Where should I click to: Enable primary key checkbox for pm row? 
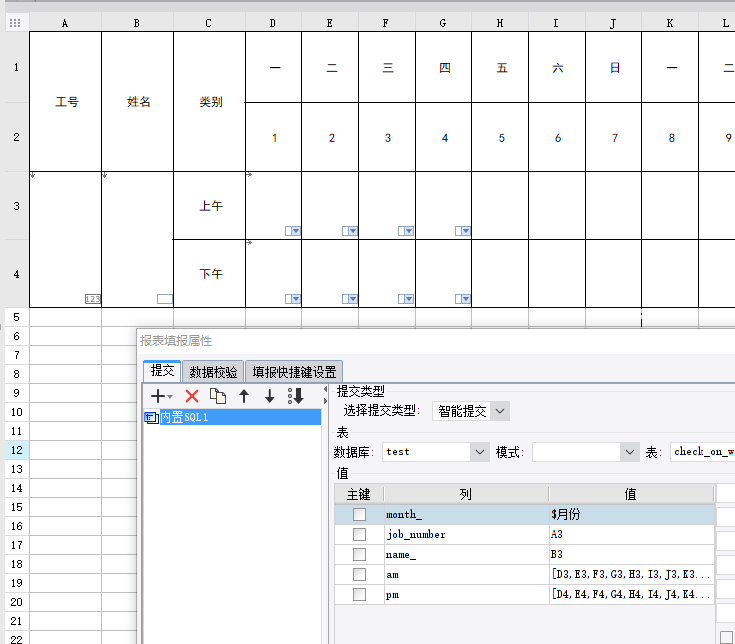360,594
